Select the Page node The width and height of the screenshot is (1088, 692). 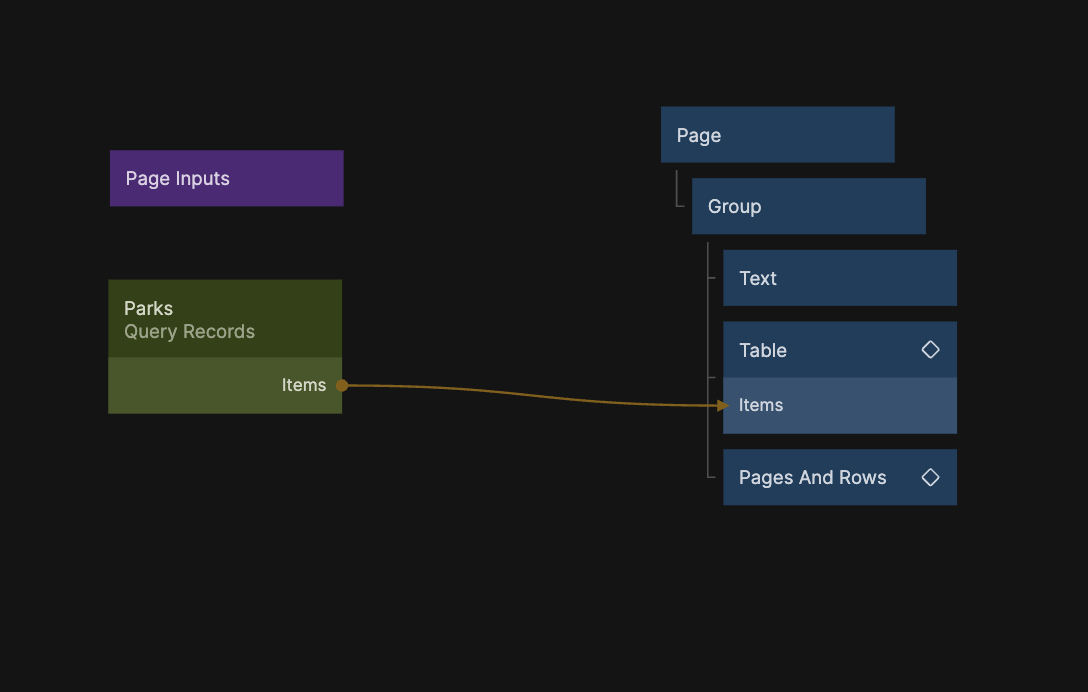click(777, 135)
